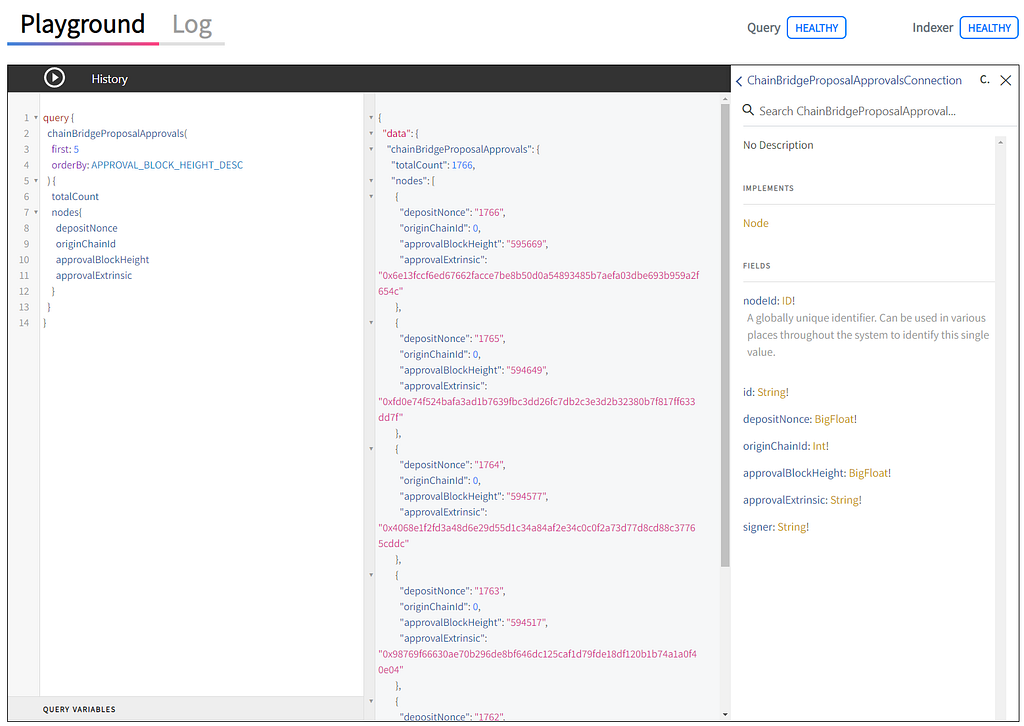Focus the Search ChainBridgeProposalApproval field
Screen dimensions: 1024x726
click(x=874, y=111)
